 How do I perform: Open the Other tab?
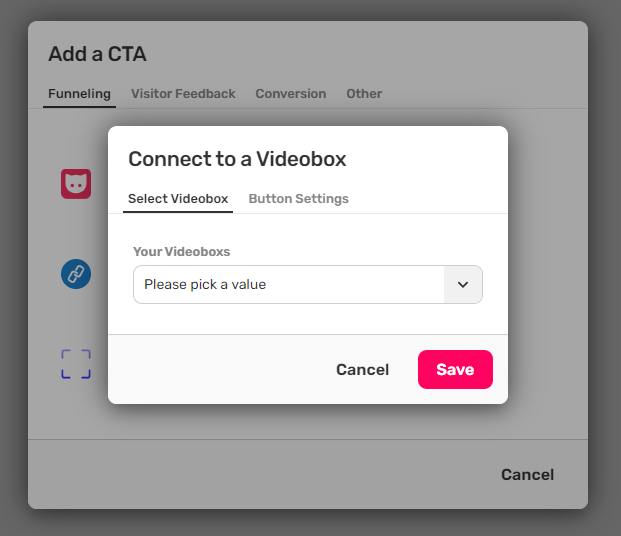(364, 94)
